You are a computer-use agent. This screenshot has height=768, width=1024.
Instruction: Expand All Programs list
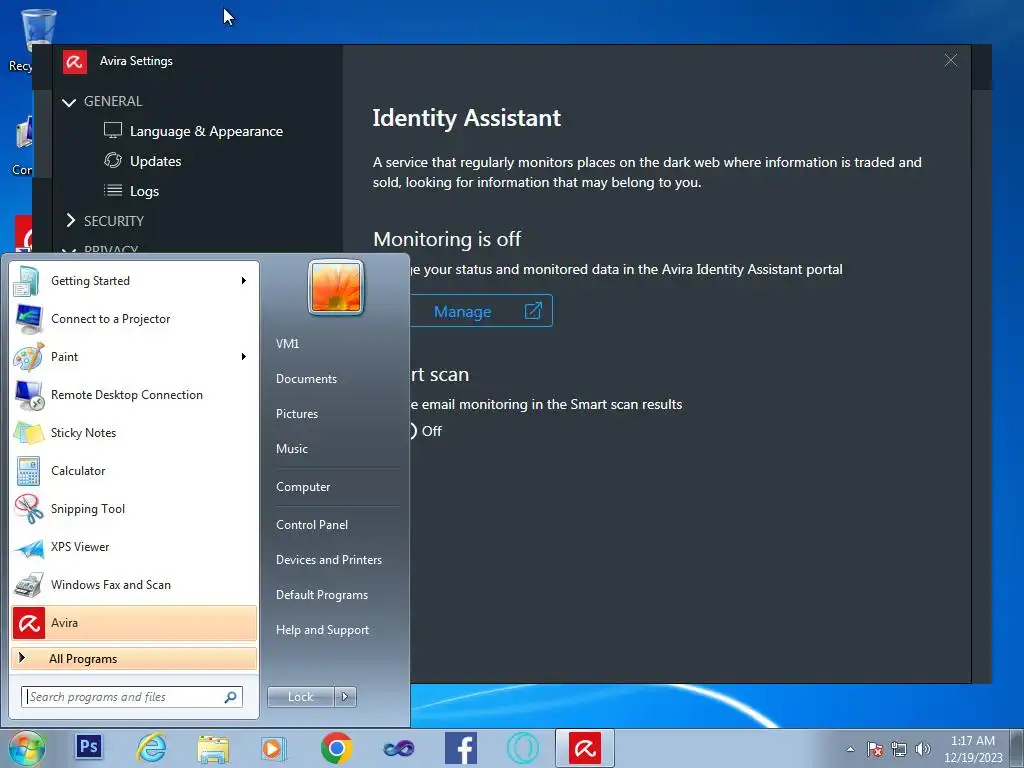134,658
